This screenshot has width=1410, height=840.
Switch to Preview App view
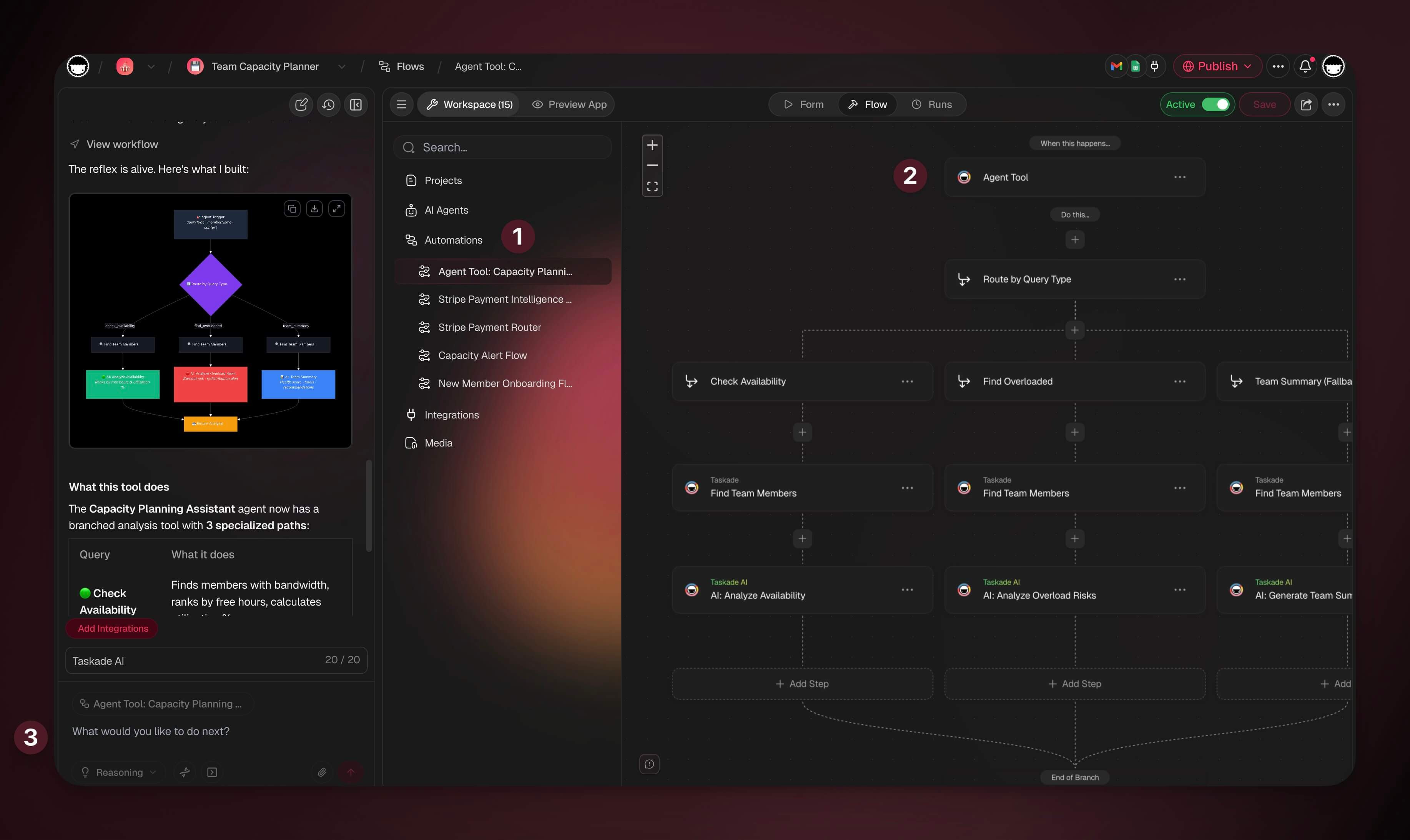(x=569, y=105)
